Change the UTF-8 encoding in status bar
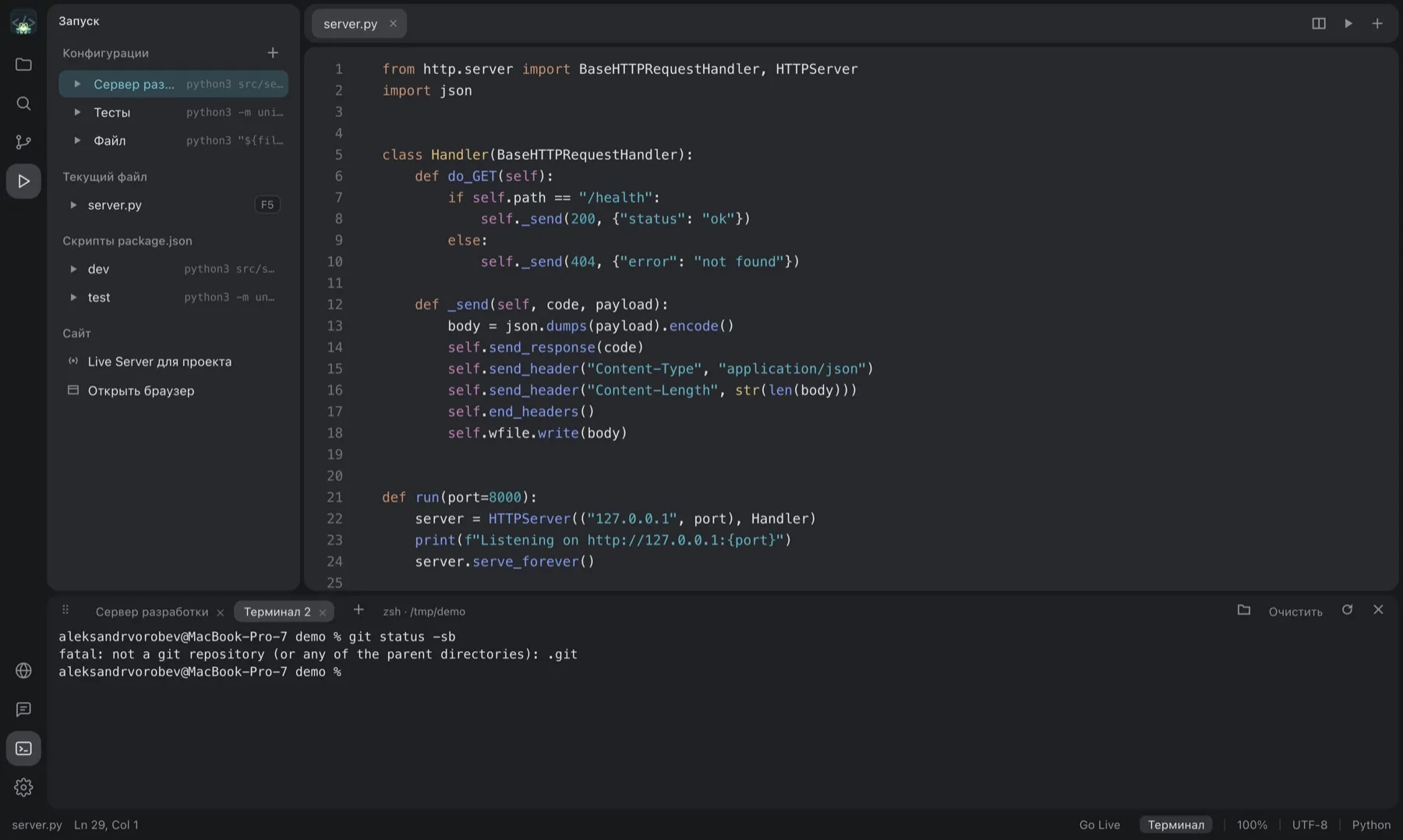Image resolution: width=1403 pixels, height=840 pixels. tap(1309, 824)
